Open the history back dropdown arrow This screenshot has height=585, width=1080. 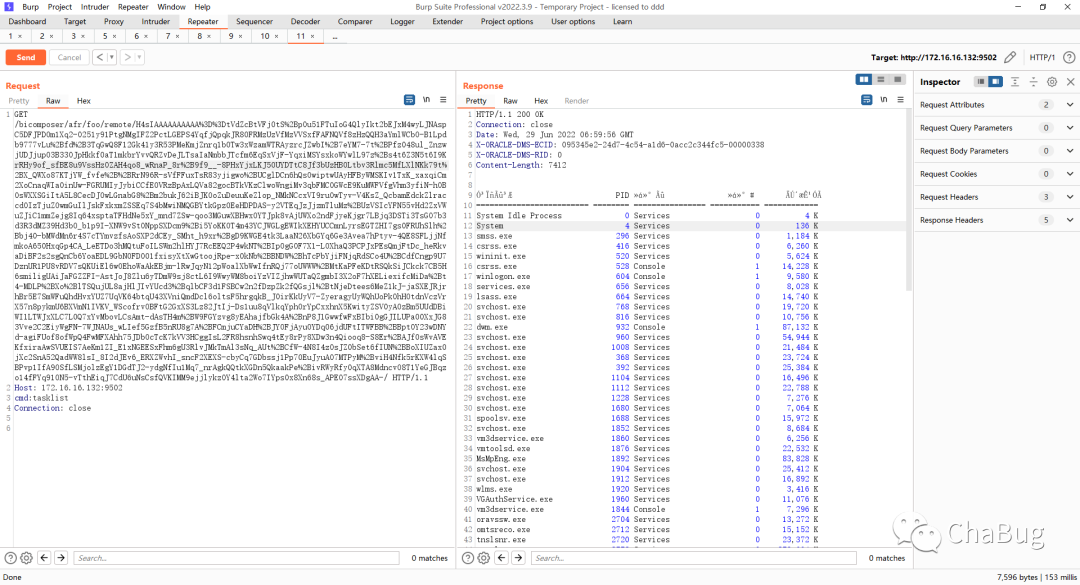tap(111, 57)
